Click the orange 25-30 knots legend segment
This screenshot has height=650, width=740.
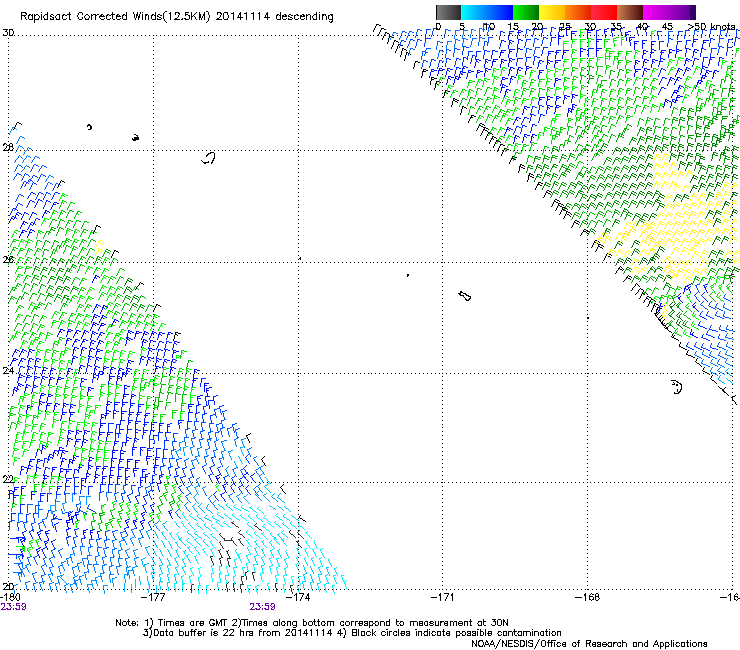click(578, 12)
